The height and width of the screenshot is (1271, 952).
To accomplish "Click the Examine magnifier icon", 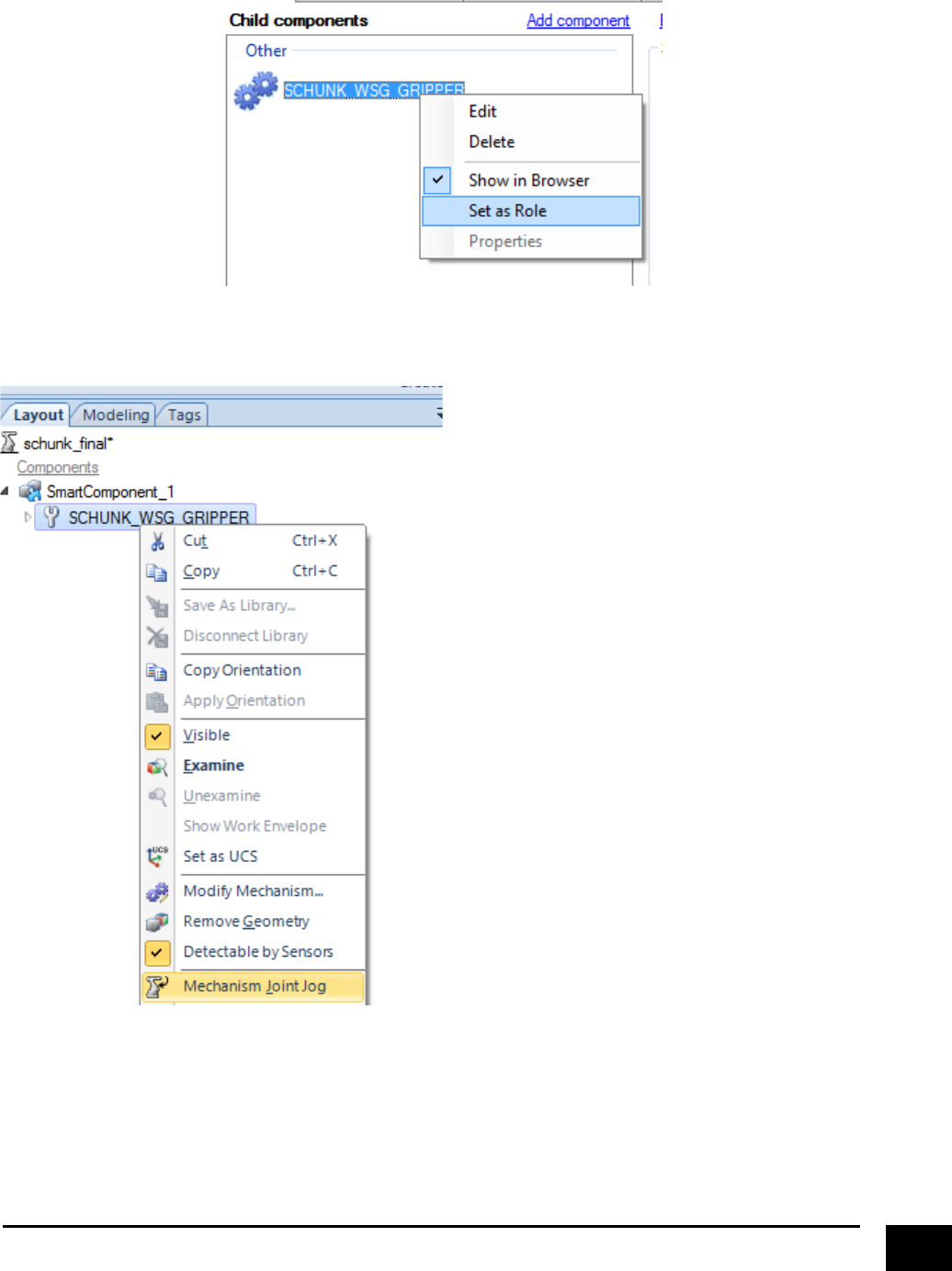I will pos(157,766).
